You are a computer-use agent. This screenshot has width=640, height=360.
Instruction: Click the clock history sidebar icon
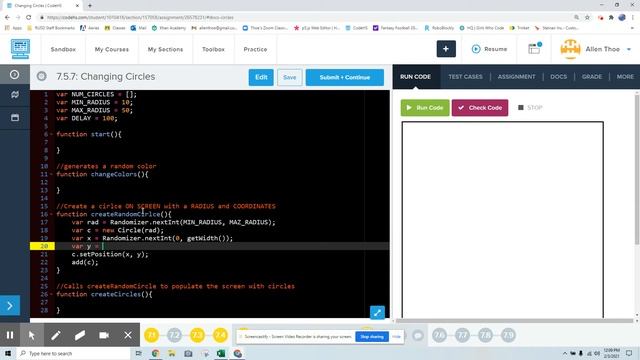click(x=15, y=75)
